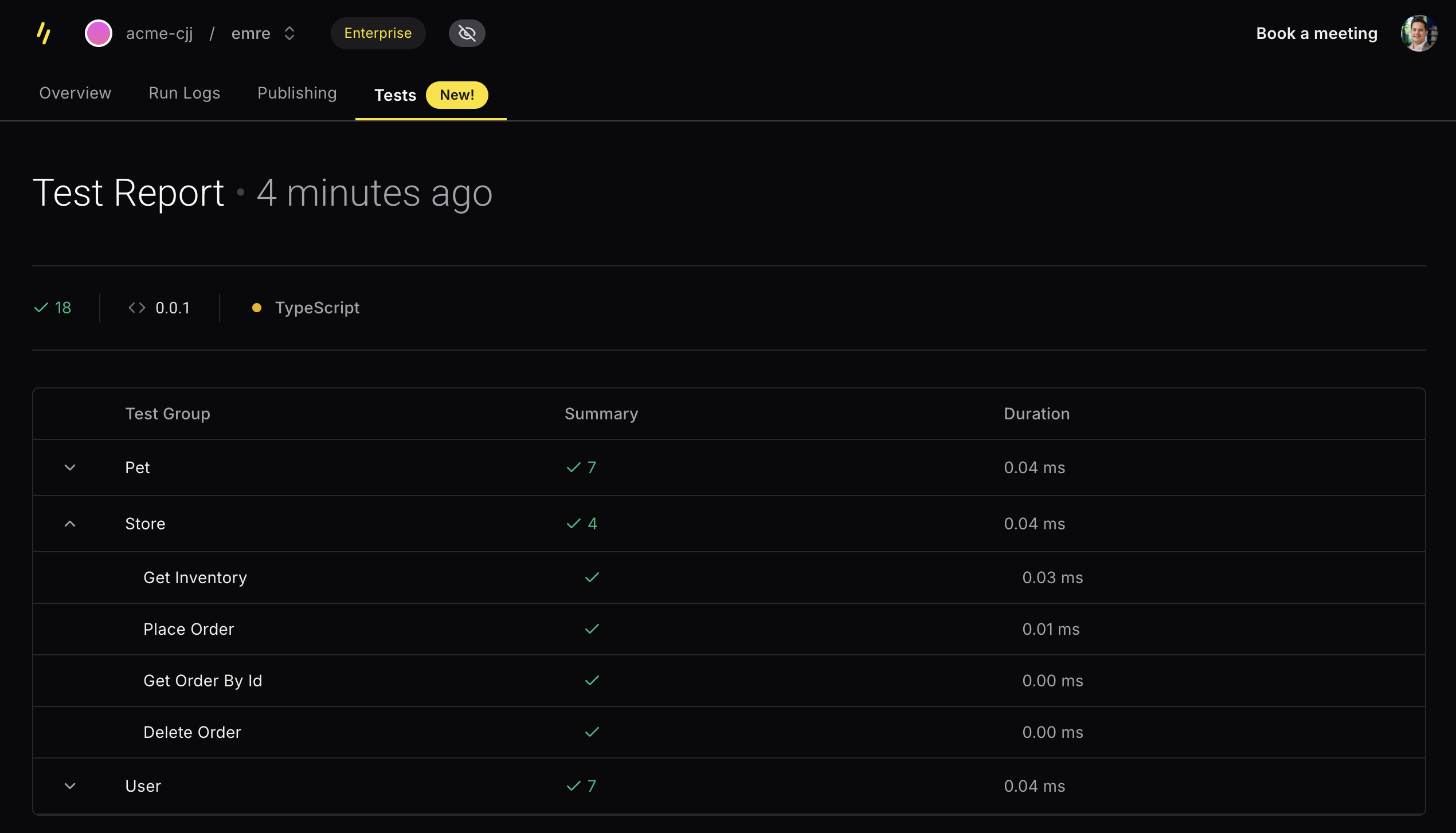The height and width of the screenshot is (833, 1456).
Task: Click Book a meeting link
Action: (1316, 33)
